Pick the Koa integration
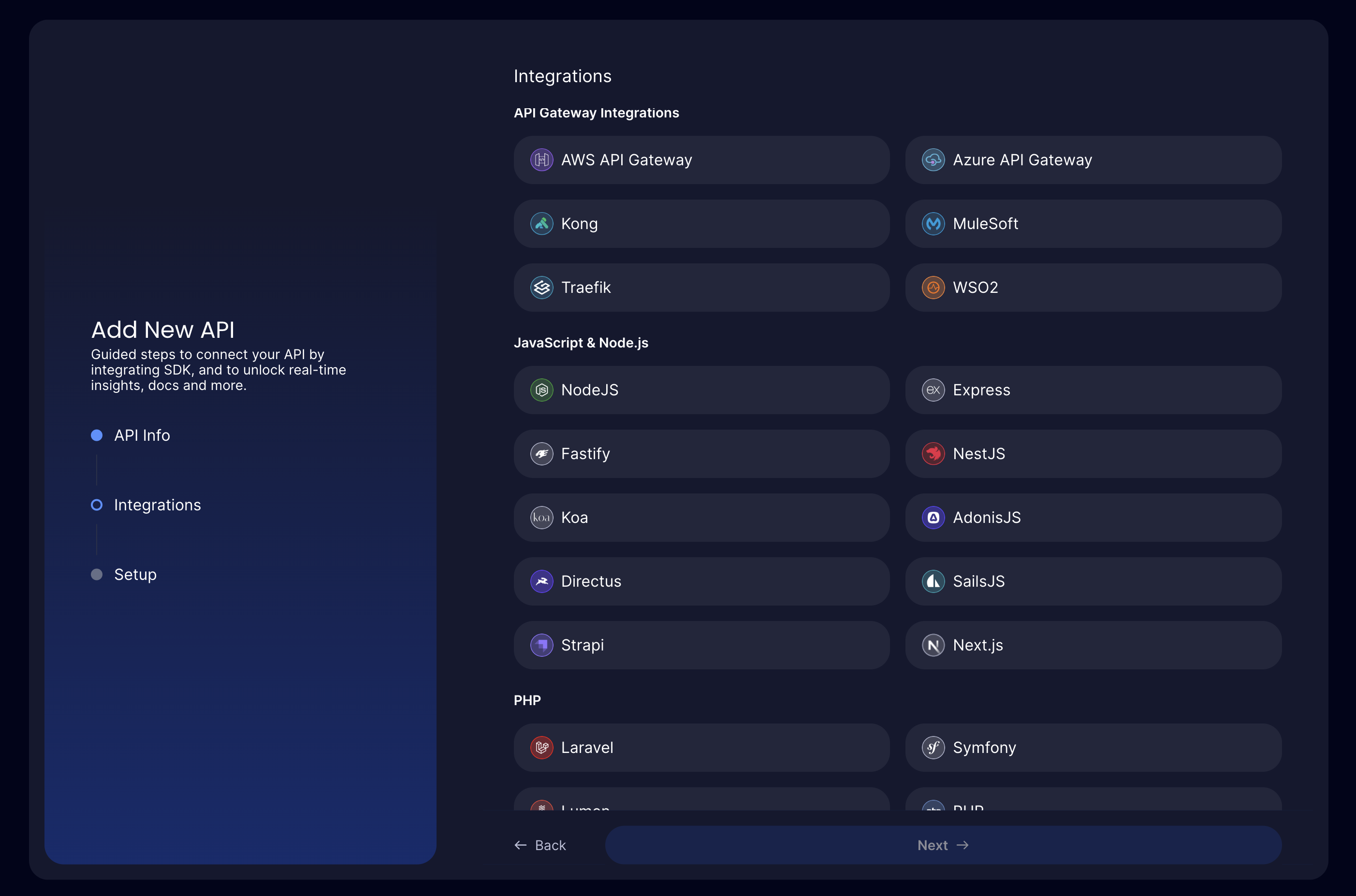Viewport: 1356px width, 896px height. [x=701, y=518]
